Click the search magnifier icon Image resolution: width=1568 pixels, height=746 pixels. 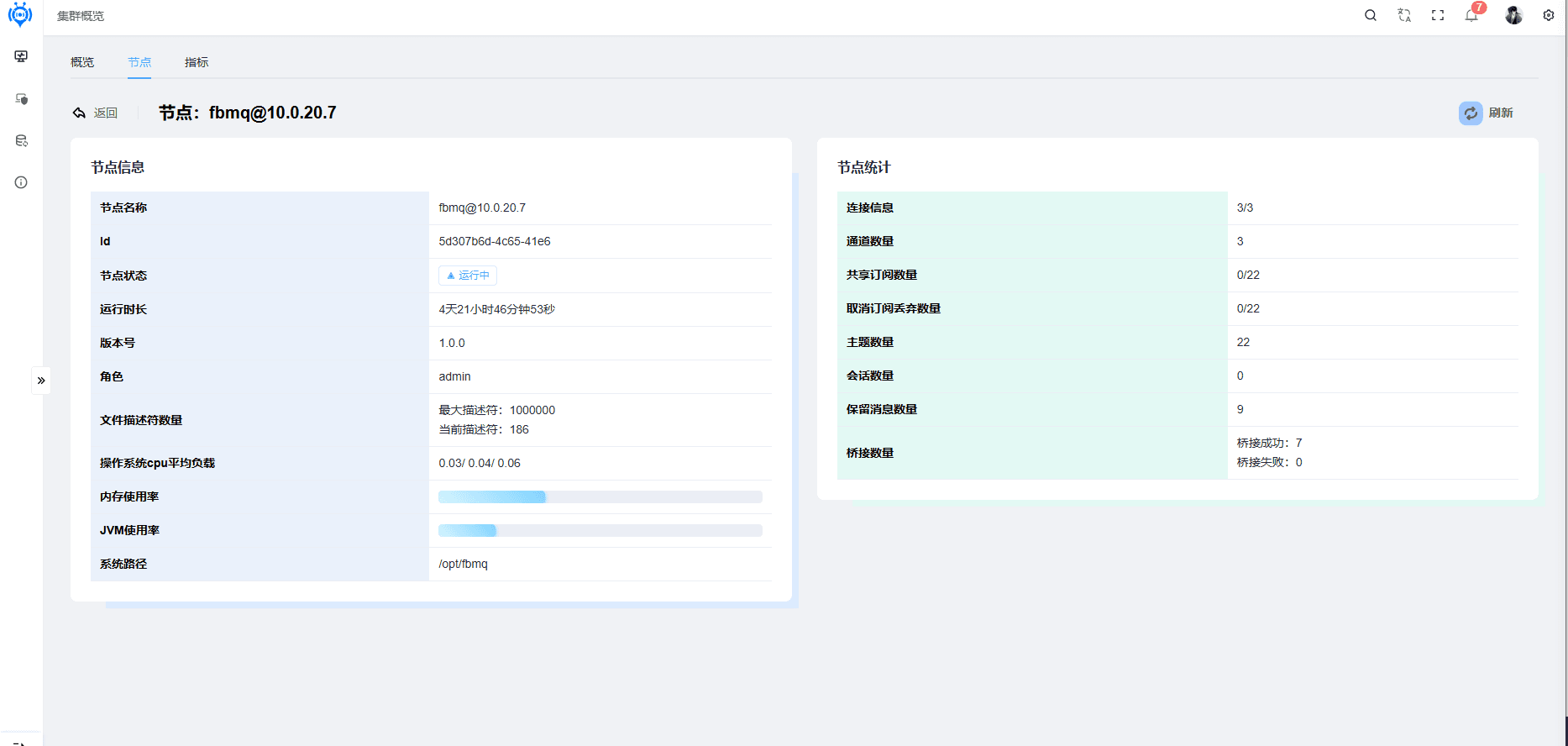[1371, 15]
